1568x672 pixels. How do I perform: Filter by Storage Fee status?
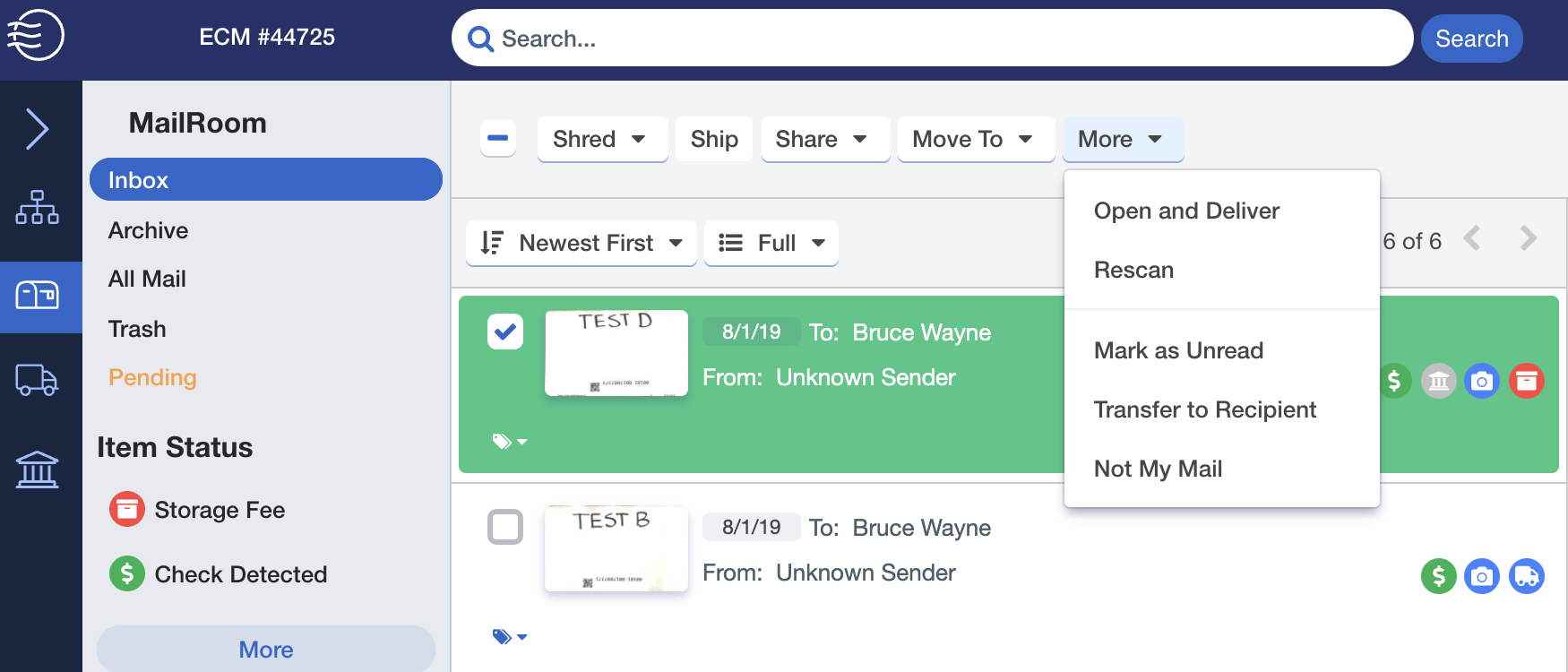point(220,510)
